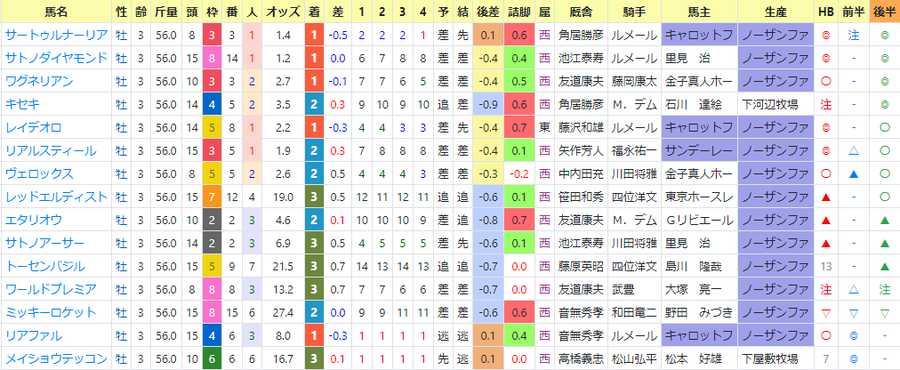Click the 厩舎 column header
Screen dimensions: 900x370
[x=581, y=11]
